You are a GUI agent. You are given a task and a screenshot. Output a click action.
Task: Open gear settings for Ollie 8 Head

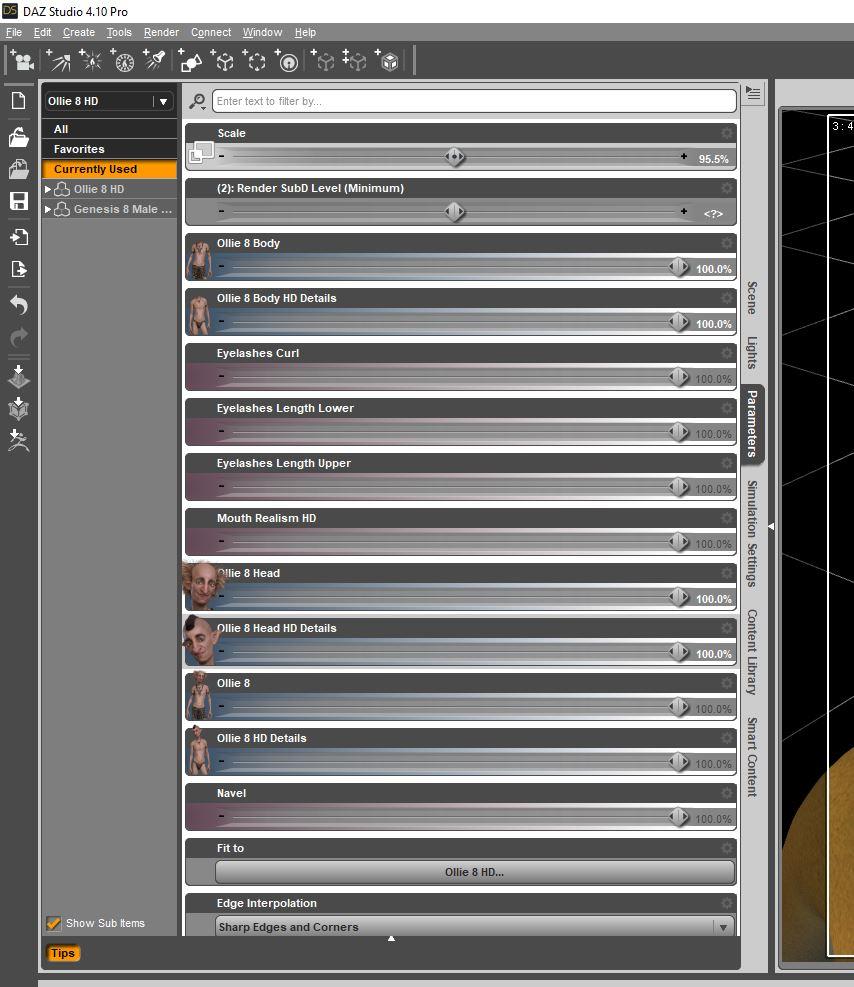[x=727, y=573]
